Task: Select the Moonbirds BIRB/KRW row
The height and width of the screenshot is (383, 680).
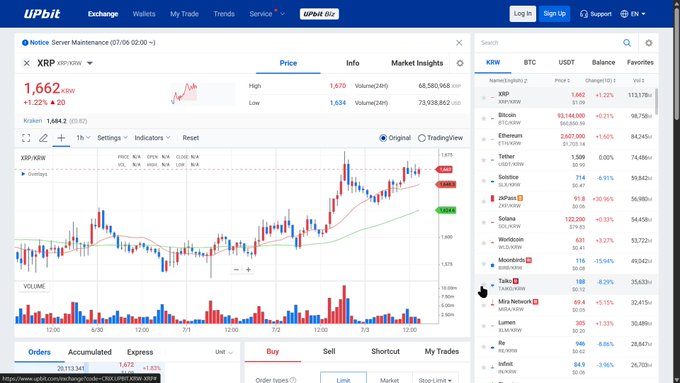Action: tap(566, 264)
